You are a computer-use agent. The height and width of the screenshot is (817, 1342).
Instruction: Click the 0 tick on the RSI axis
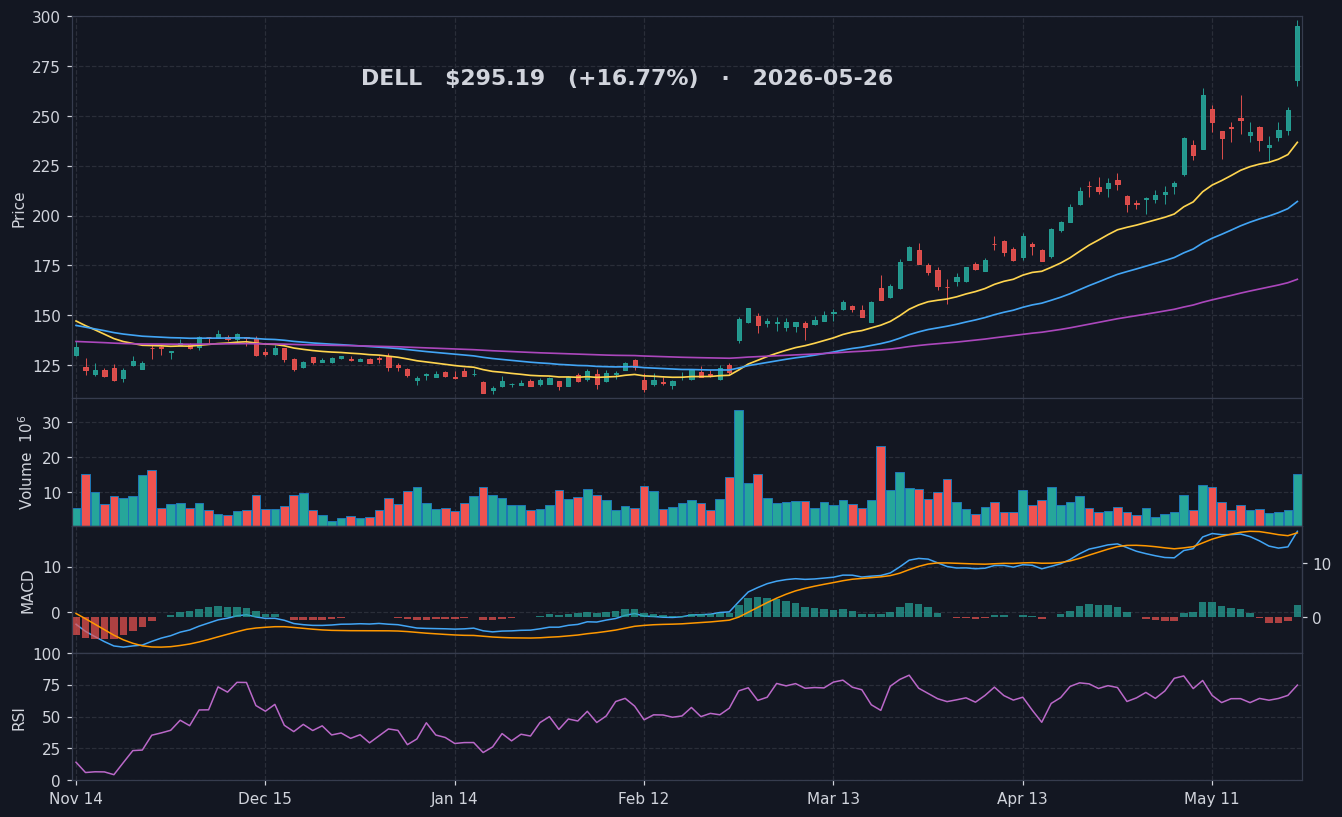click(x=56, y=781)
